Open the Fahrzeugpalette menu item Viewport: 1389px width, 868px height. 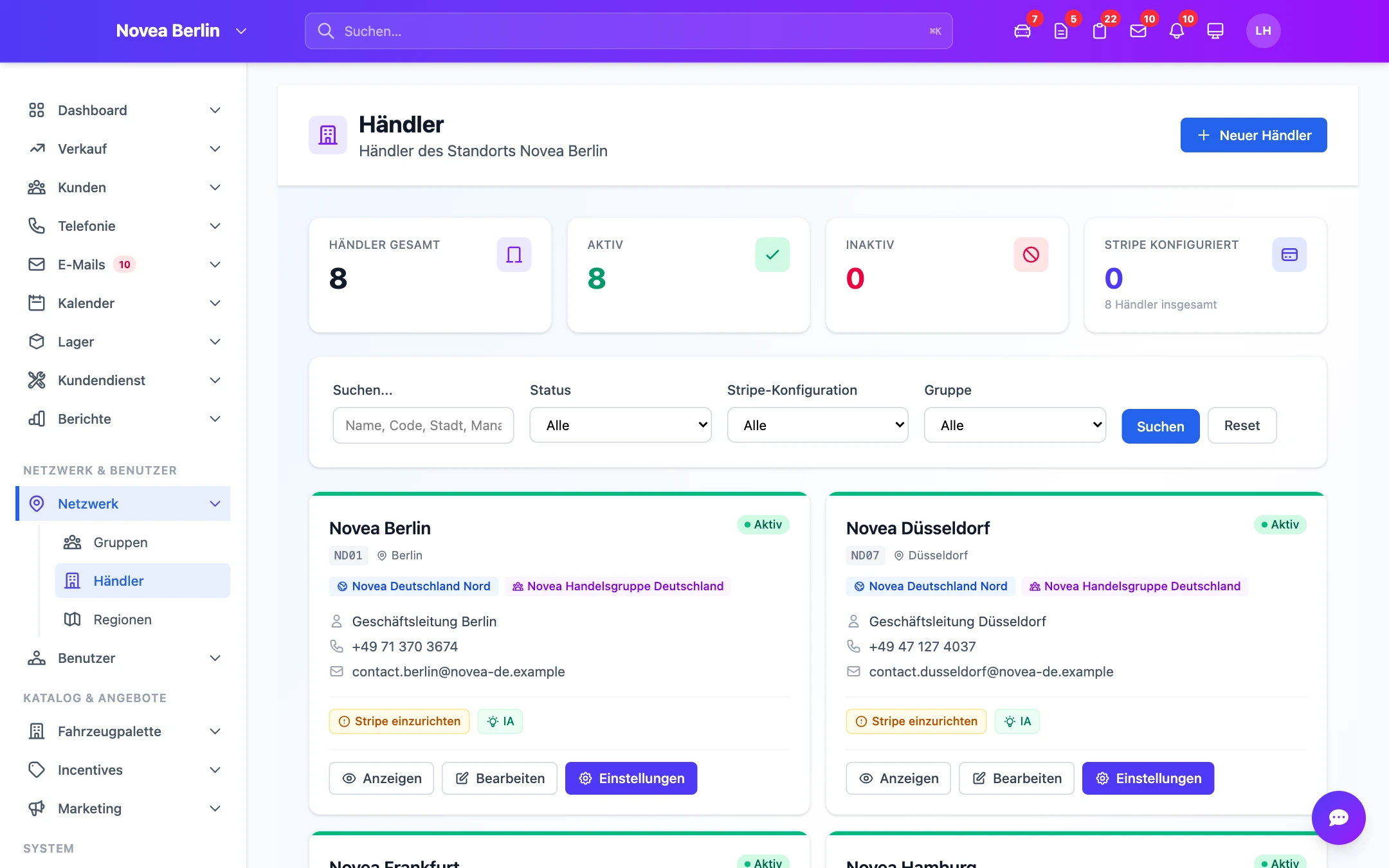(x=124, y=731)
